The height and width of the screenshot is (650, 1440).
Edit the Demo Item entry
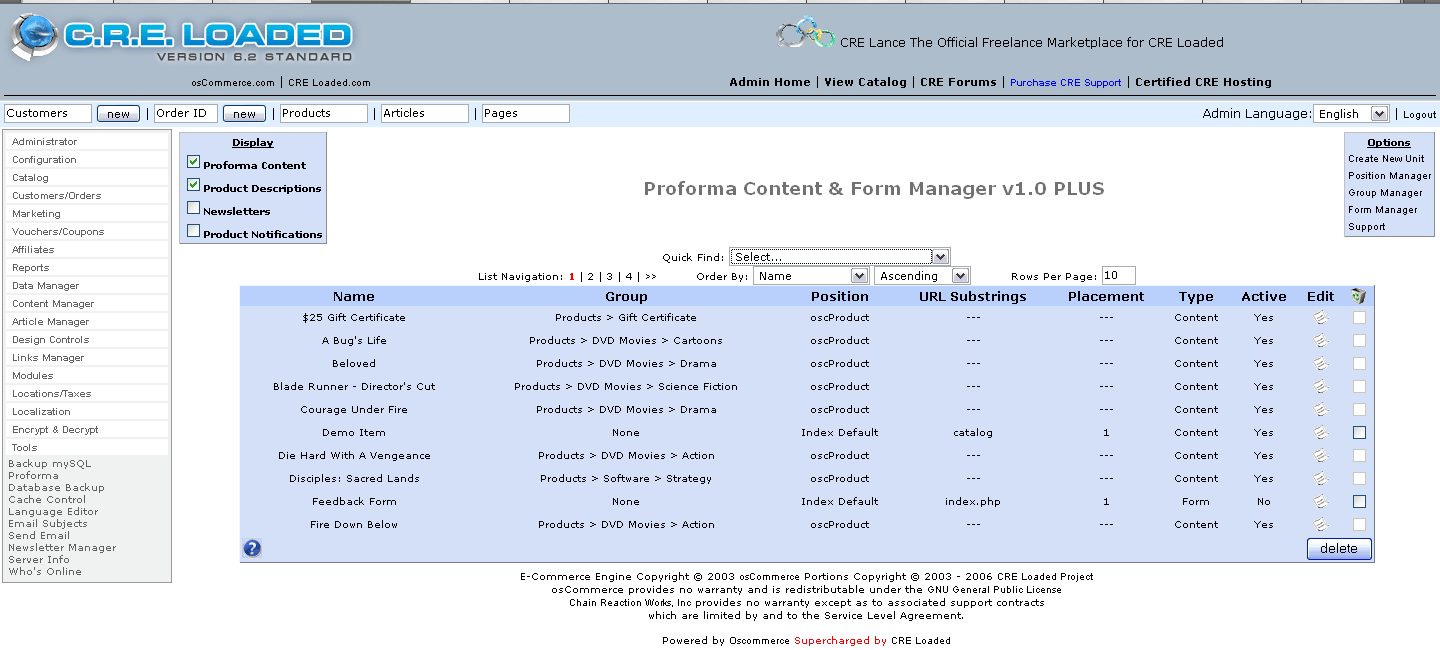1321,433
